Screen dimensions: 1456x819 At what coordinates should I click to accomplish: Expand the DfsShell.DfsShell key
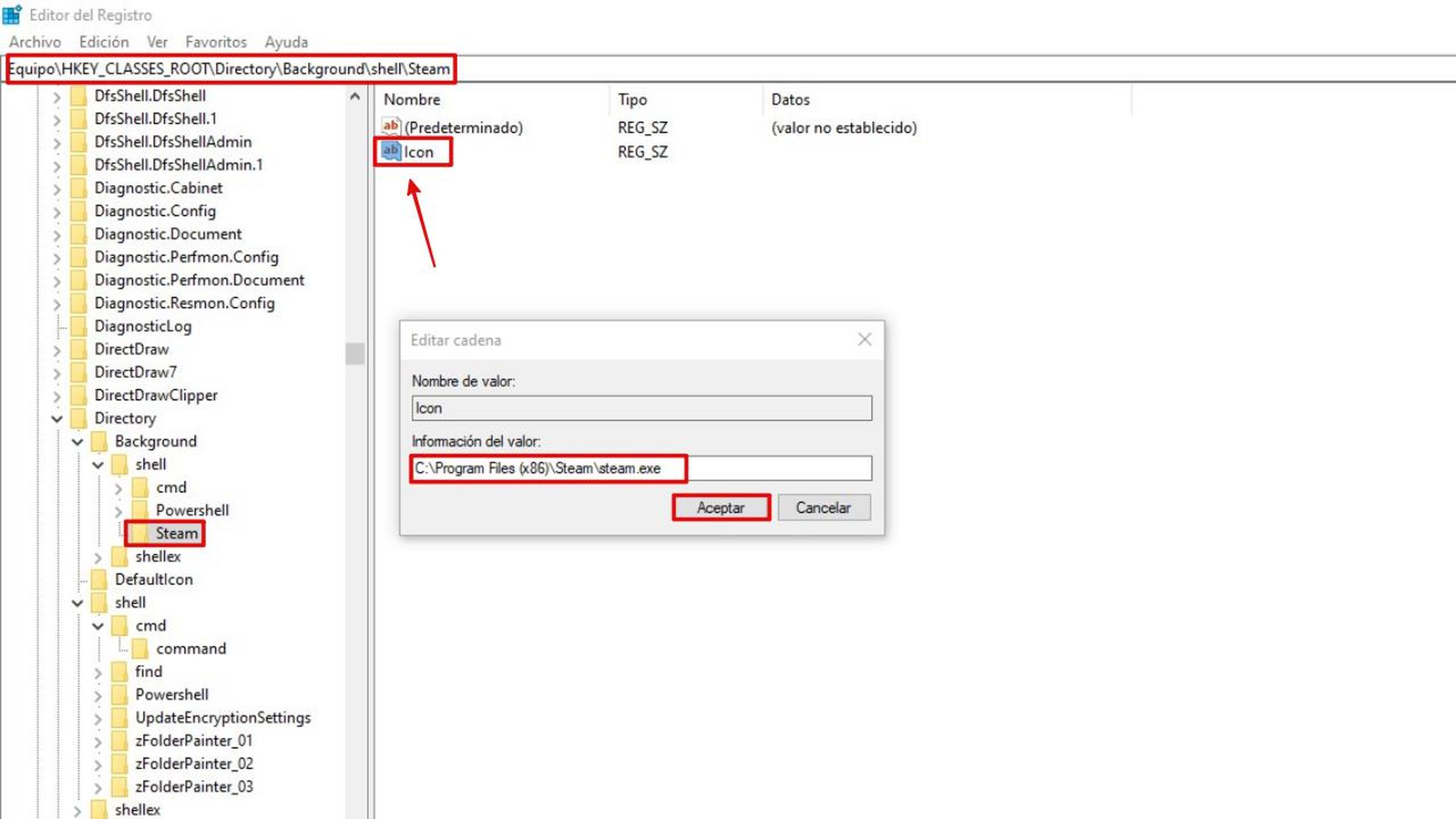pyautogui.click(x=57, y=97)
